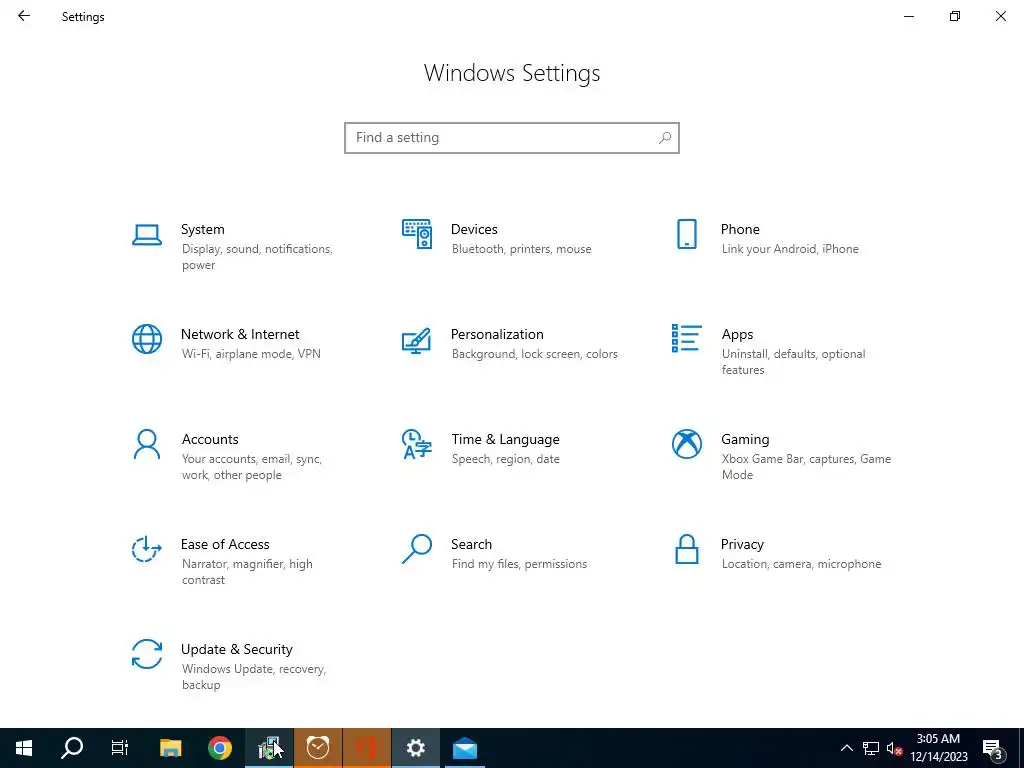Open the Phone settings title
Image resolution: width=1024 pixels, height=768 pixels.
coord(740,229)
